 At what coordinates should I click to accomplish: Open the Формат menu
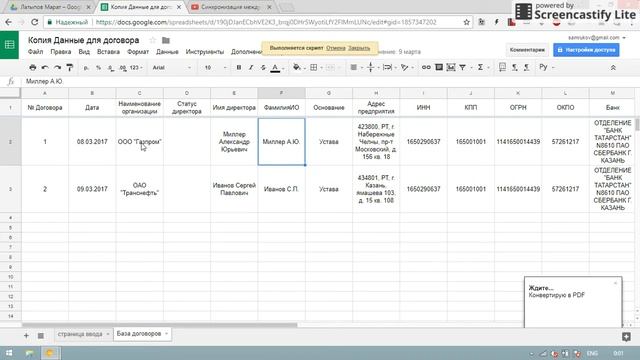click(138, 52)
